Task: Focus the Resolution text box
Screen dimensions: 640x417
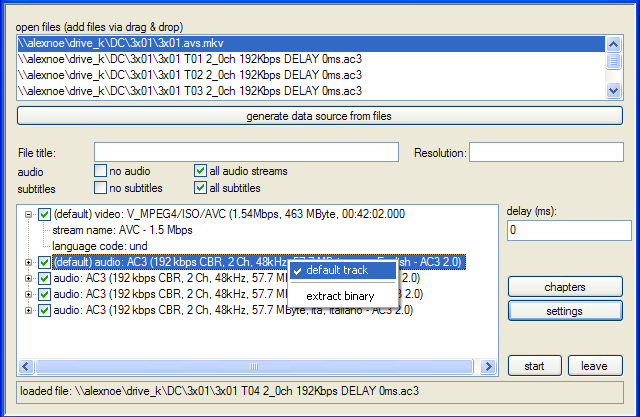Action: pos(545,152)
